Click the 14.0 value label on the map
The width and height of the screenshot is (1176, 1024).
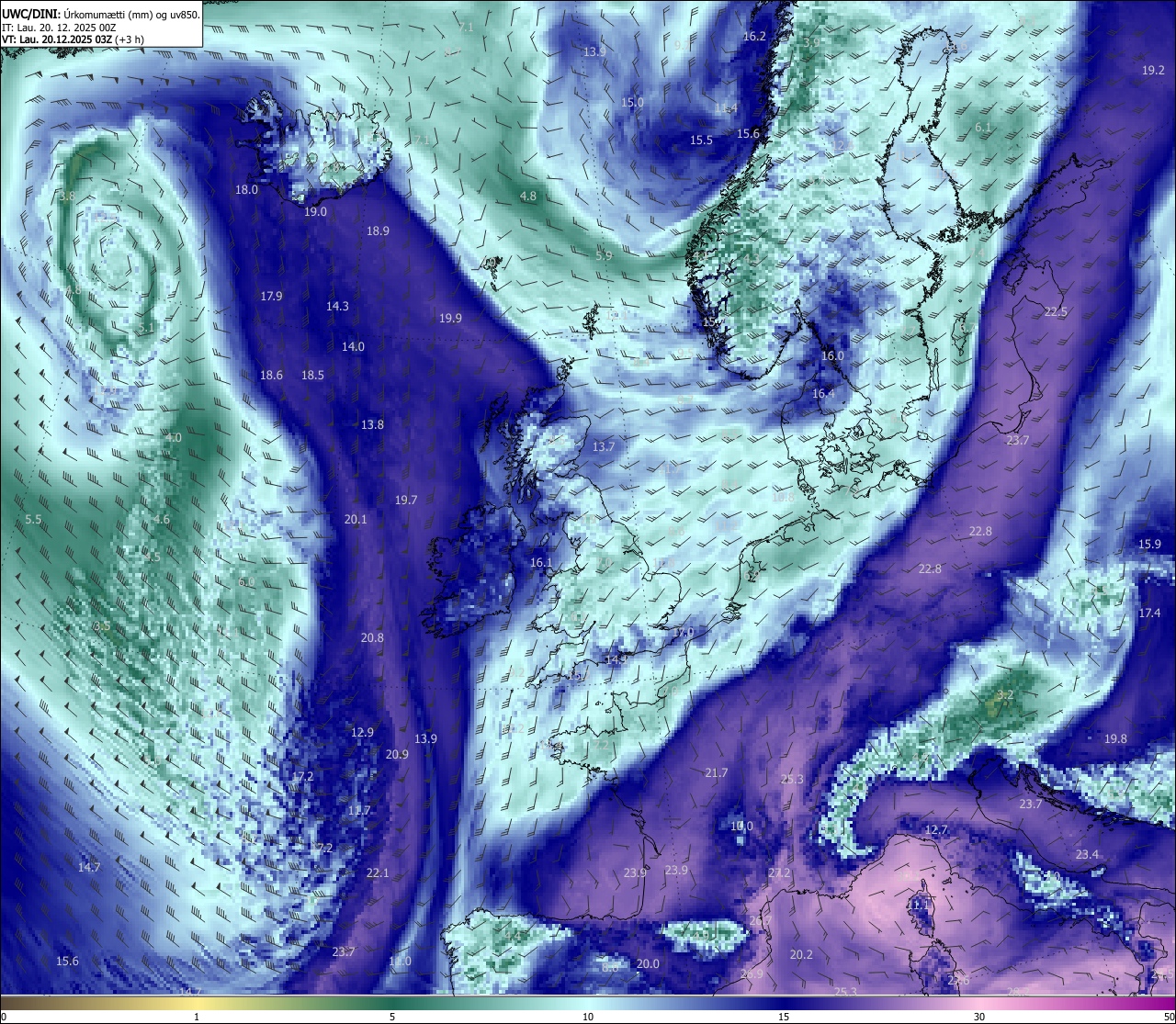[x=353, y=347]
